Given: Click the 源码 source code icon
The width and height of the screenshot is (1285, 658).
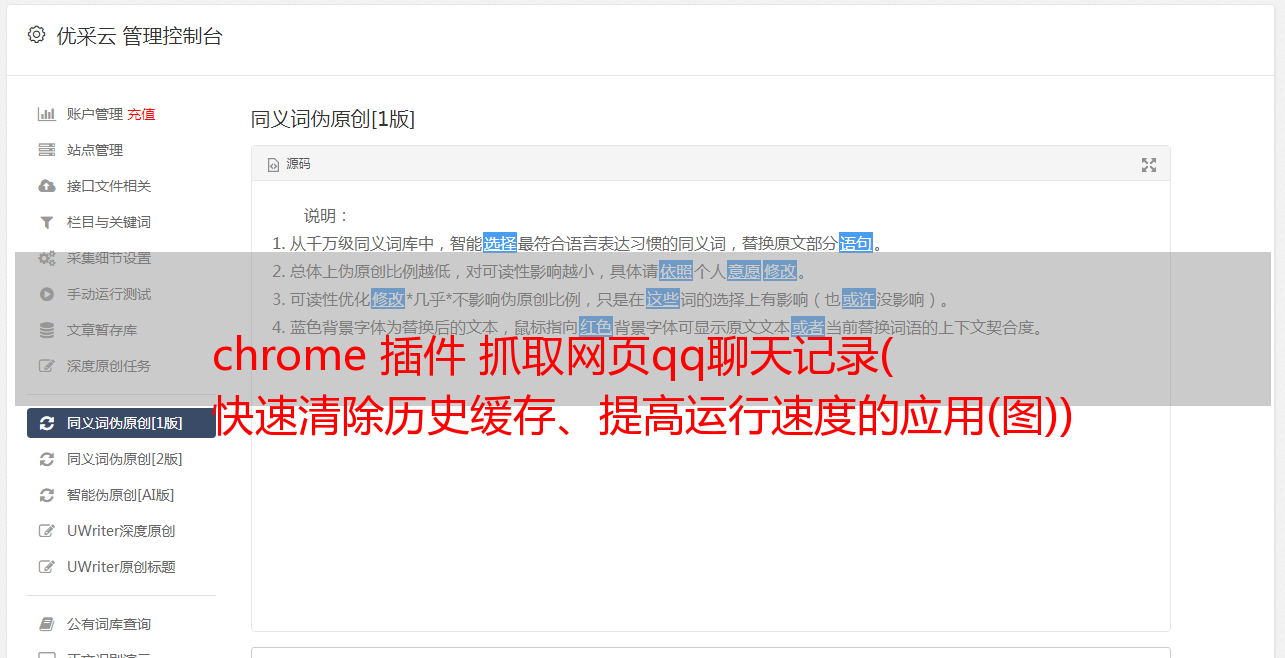Looking at the screenshot, I should pyautogui.click(x=273, y=165).
